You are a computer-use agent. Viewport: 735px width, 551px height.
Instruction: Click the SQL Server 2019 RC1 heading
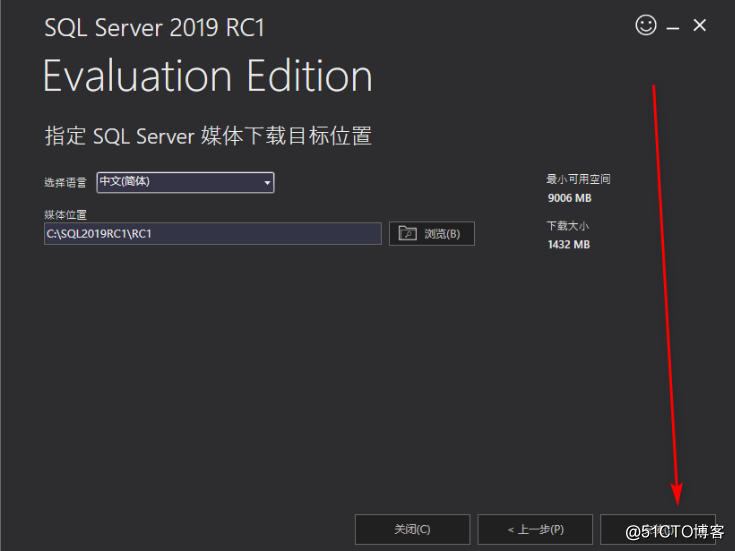pos(154,28)
